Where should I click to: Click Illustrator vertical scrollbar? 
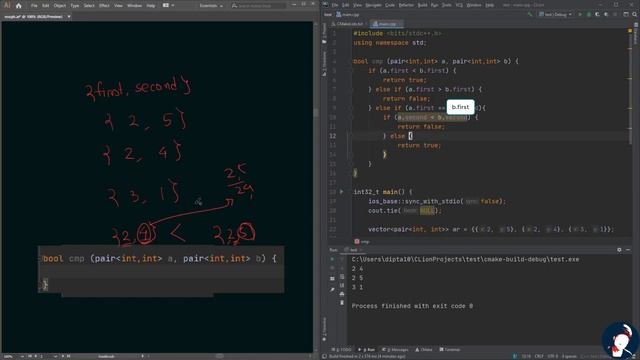coord(316,112)
